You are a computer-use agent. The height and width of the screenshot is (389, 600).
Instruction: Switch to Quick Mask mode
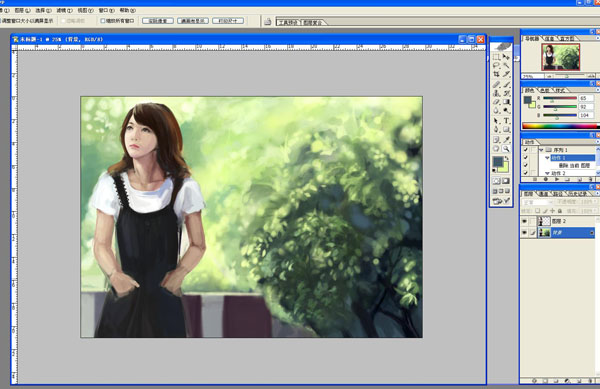click(506, 181)
